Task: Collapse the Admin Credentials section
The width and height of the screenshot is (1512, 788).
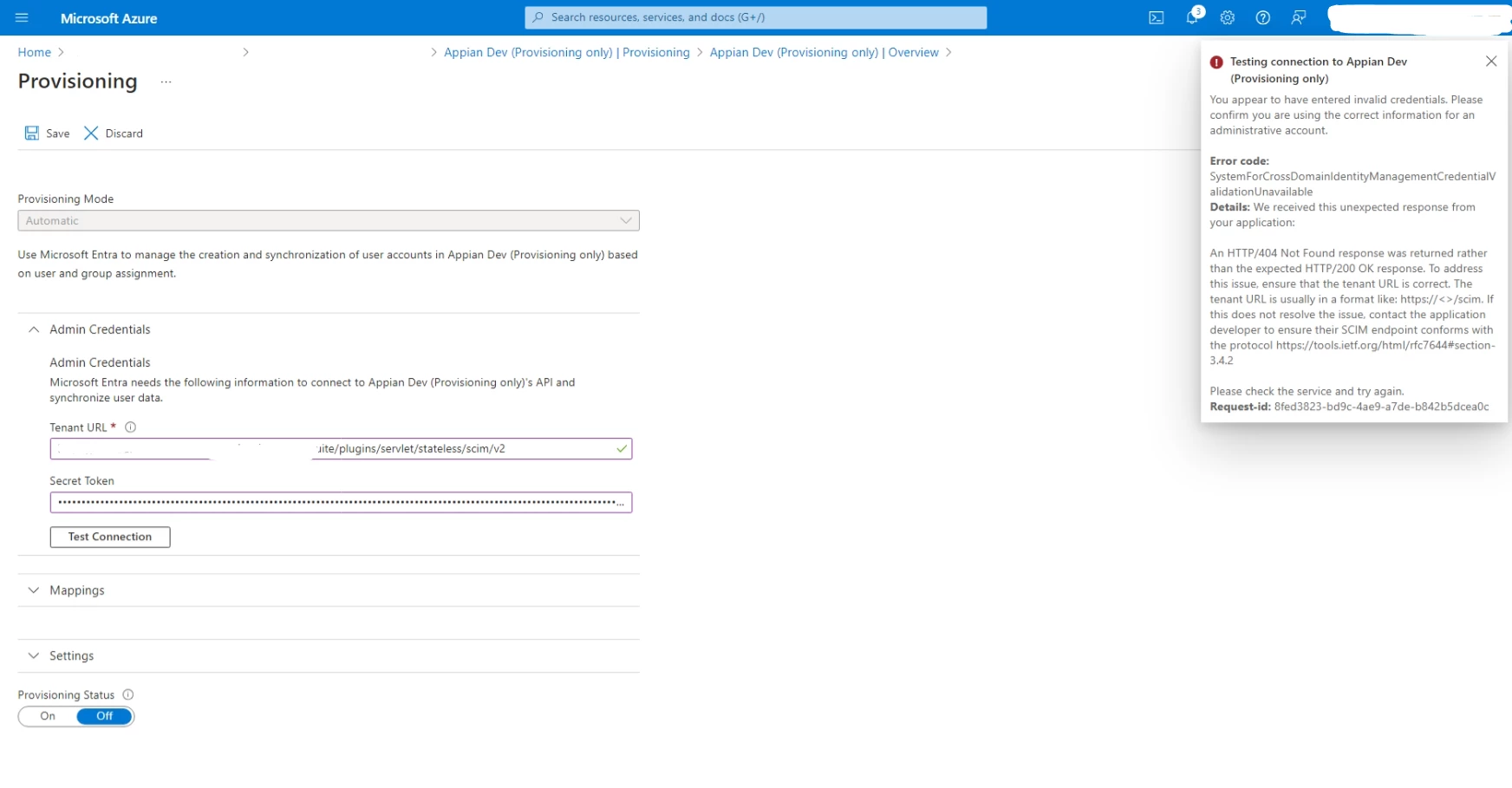Action: point(34,330)
